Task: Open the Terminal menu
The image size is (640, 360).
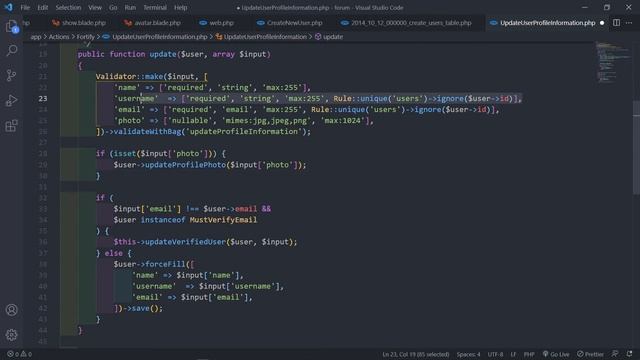Action: tap(155, 8)
